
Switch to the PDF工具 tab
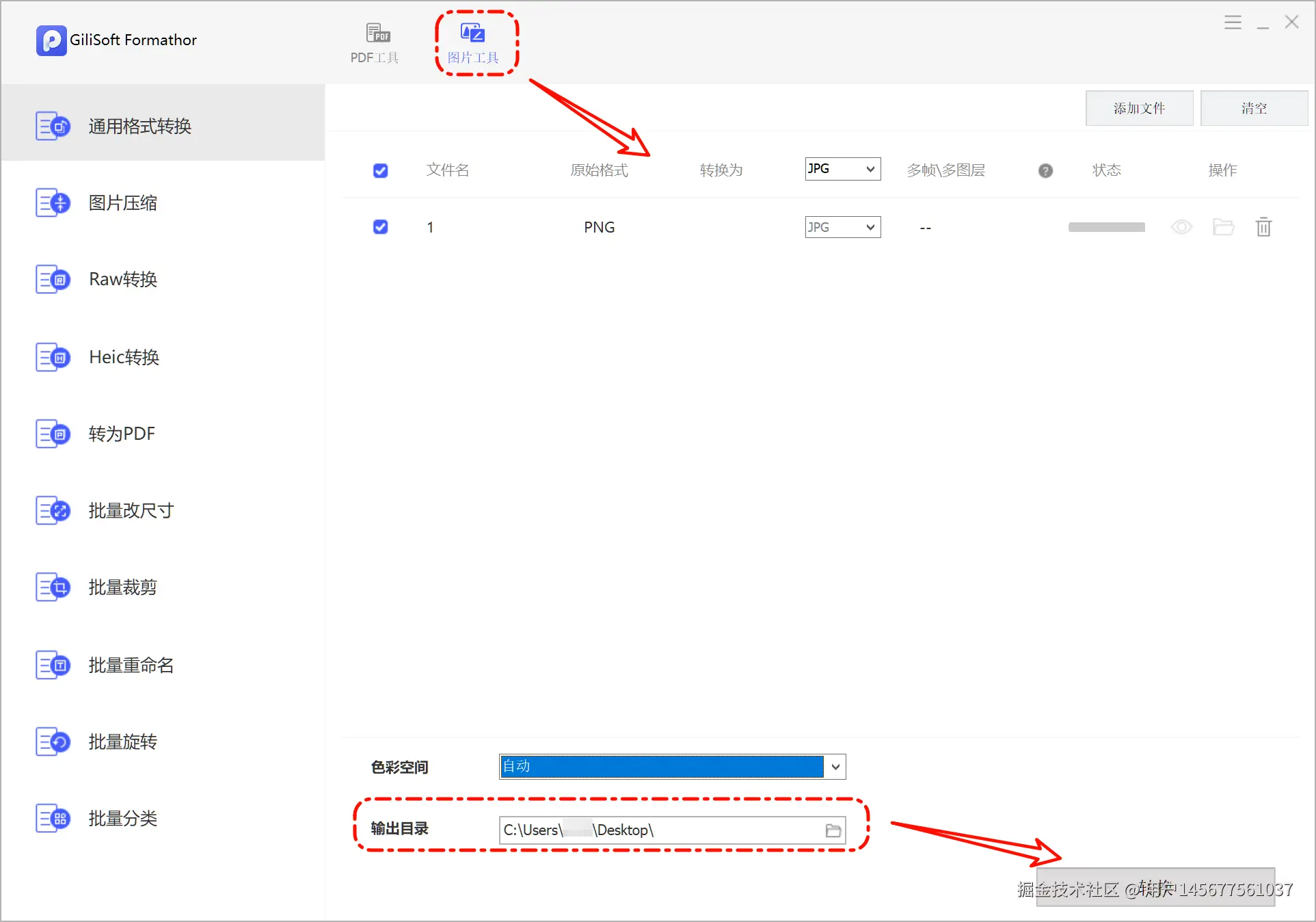click(x=375, y=42)
